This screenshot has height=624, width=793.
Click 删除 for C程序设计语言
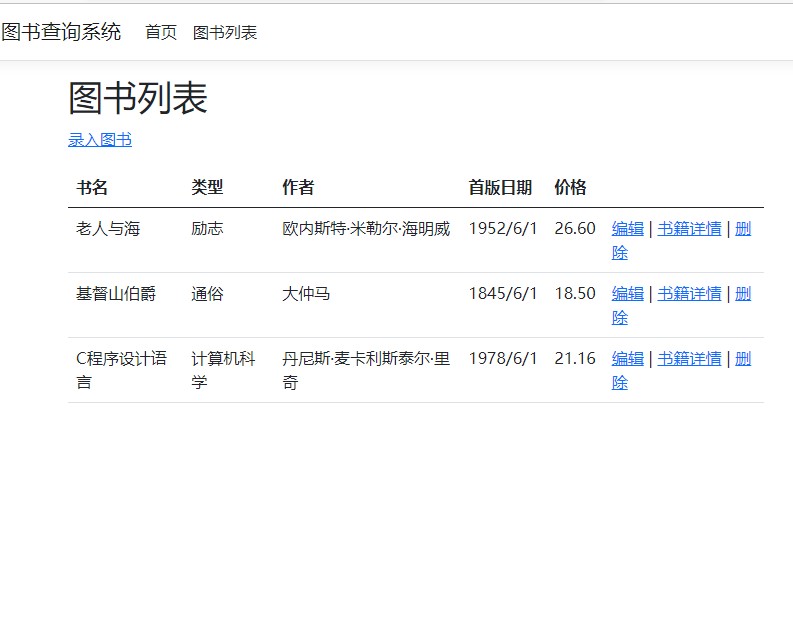point(743,359)
